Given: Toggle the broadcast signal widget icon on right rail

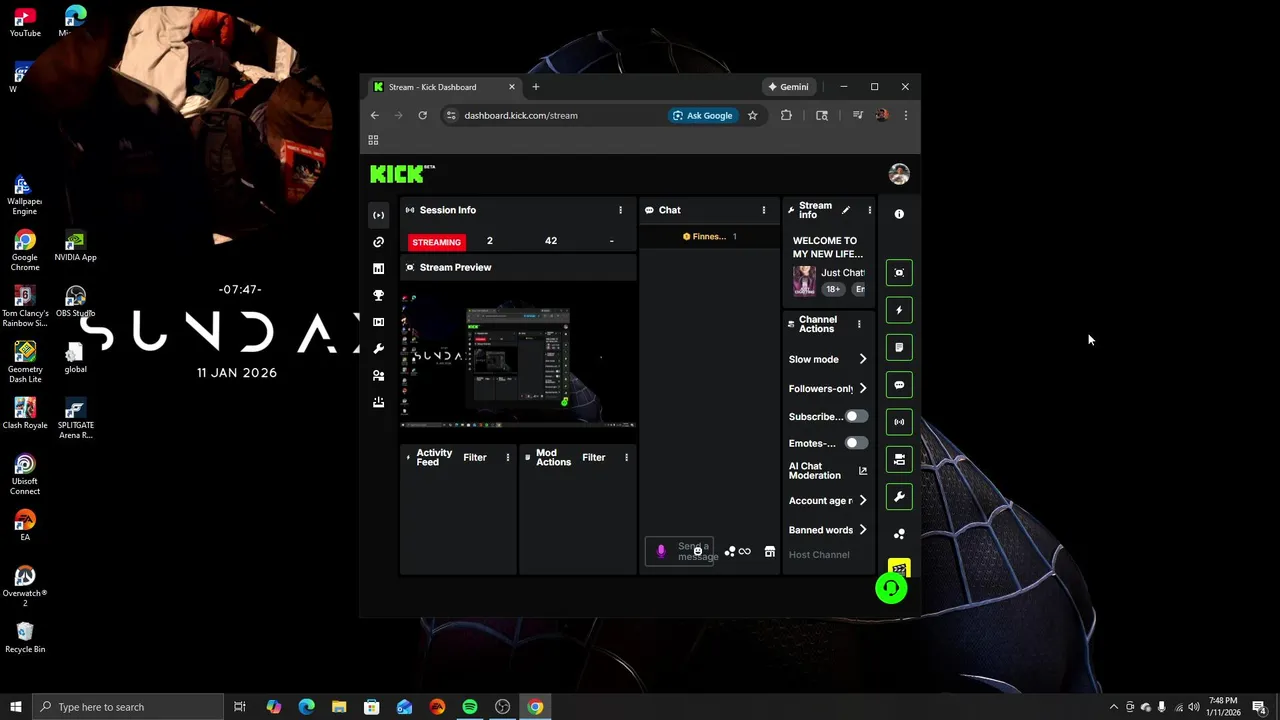Looking at the screenshot, I should click(x=899, y=422).
